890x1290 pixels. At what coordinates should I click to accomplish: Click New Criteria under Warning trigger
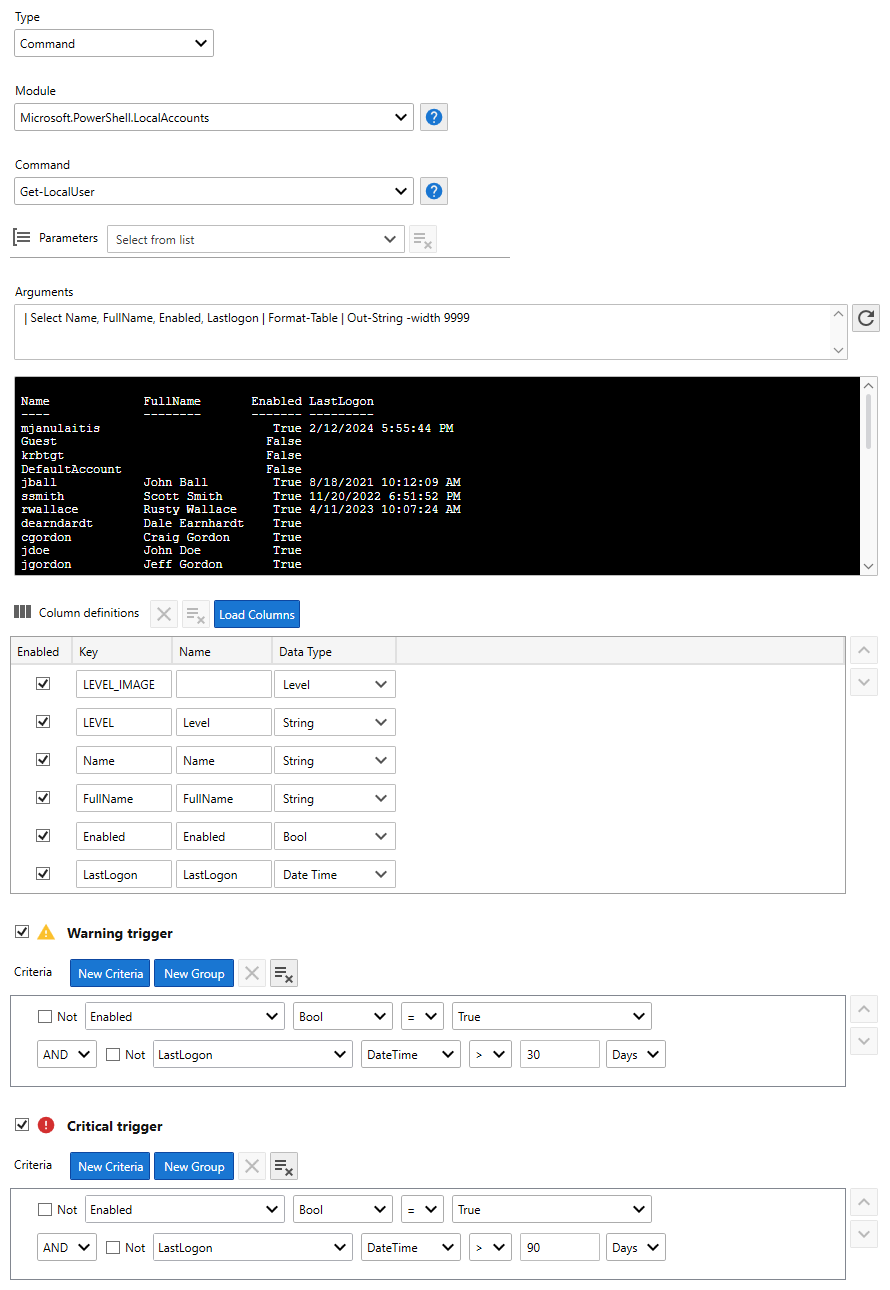click(x=110, y=973)
